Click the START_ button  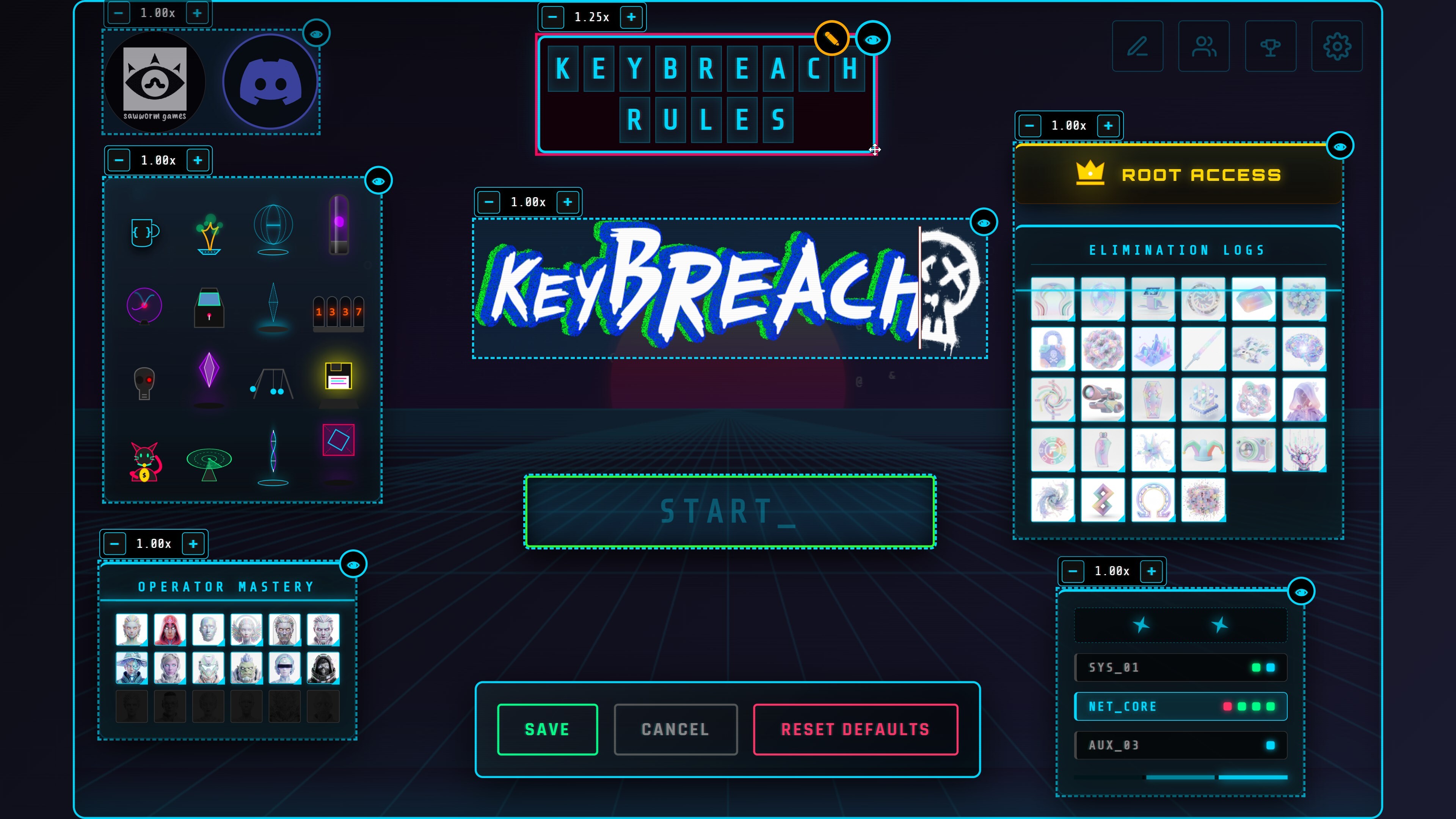[x=730, y=511]
